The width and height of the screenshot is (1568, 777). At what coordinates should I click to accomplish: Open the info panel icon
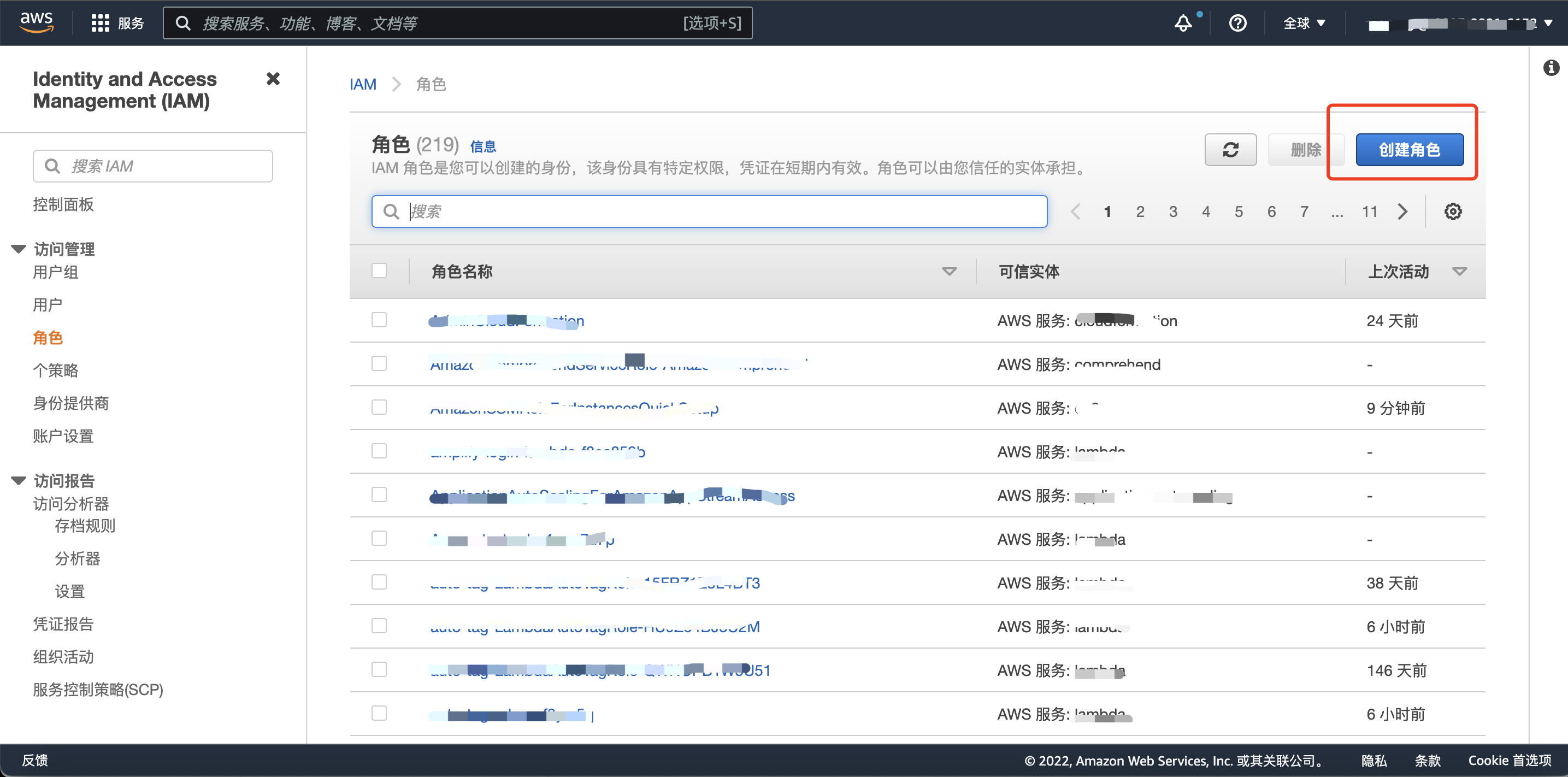(1551, 68)
